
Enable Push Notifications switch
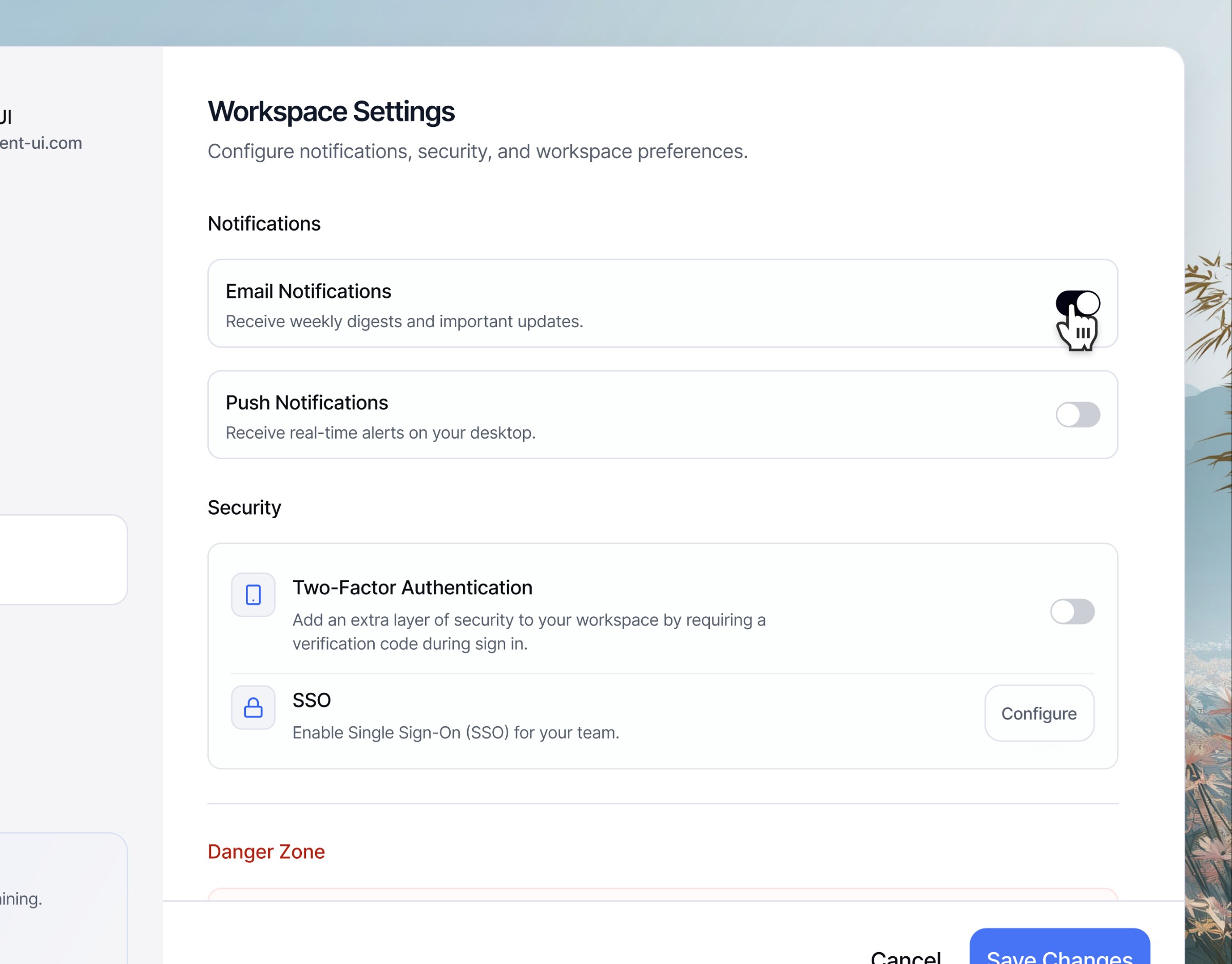1077,415
